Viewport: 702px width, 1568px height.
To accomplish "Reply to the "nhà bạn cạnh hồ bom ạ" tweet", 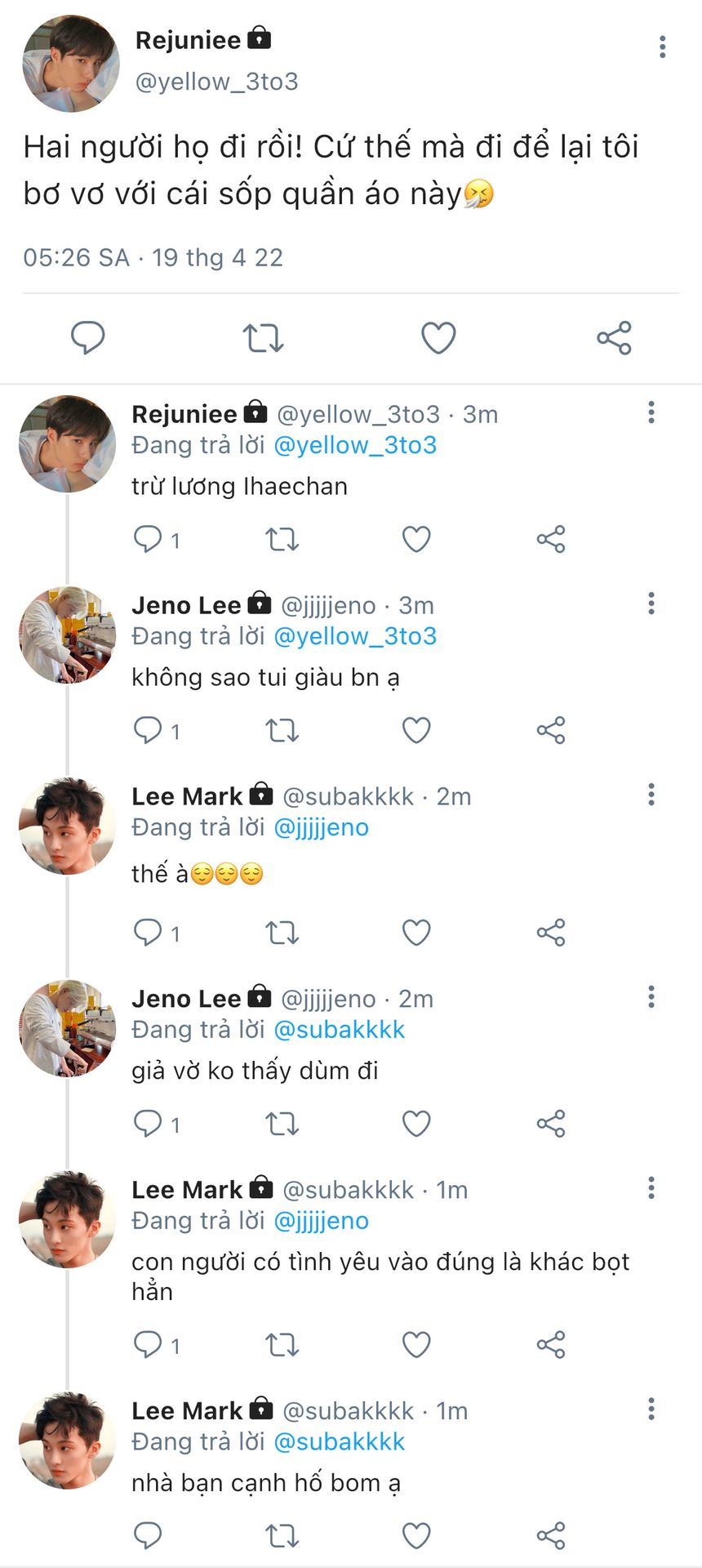I will (x=148, y=1535).
